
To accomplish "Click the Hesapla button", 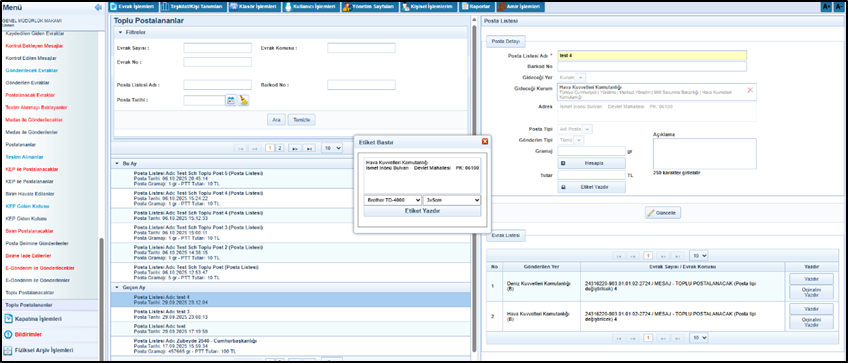I will pyautogui.click(x=592, y=163).
